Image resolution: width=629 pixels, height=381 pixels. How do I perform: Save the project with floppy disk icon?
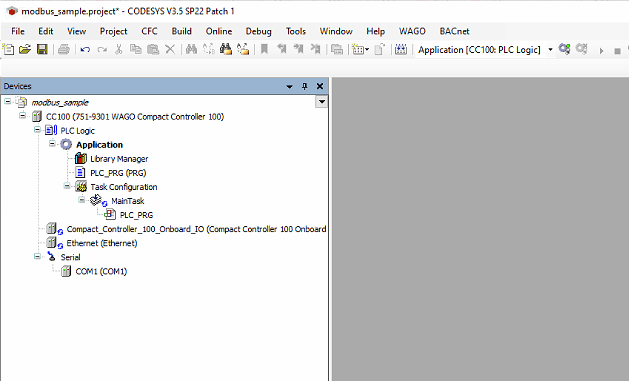point(42,49)
